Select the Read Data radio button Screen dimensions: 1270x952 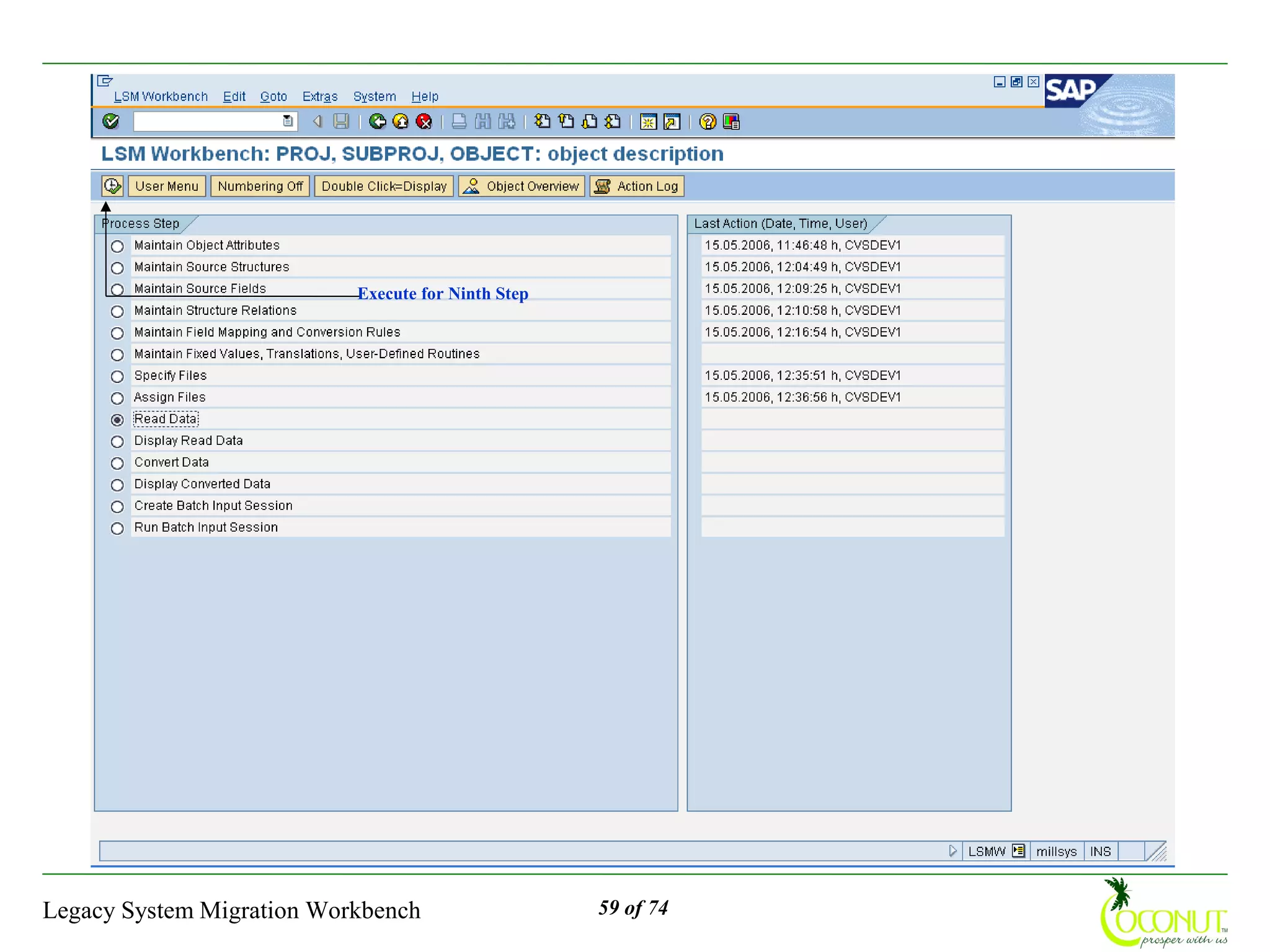click(117, 420)
